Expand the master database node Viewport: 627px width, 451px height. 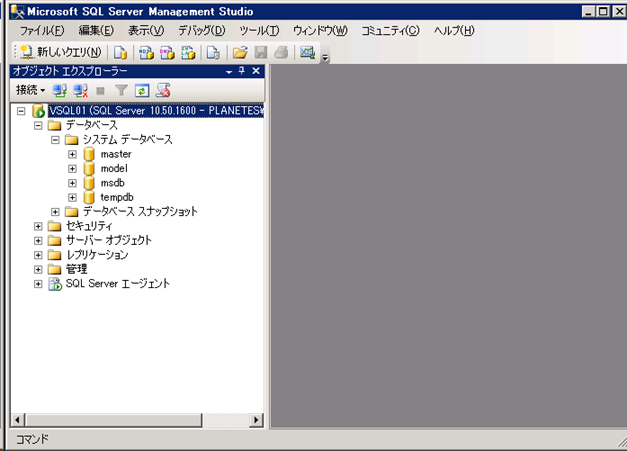pos(72,154)
